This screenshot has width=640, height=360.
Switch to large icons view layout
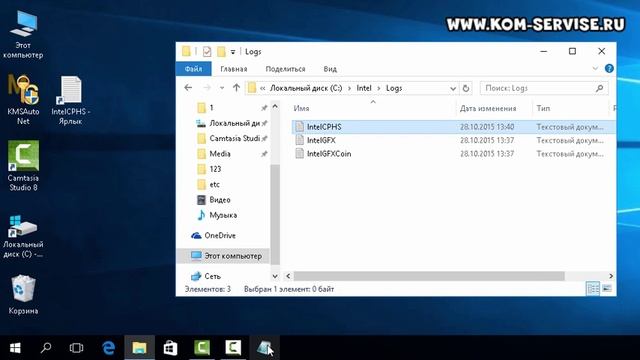[607, 289]
